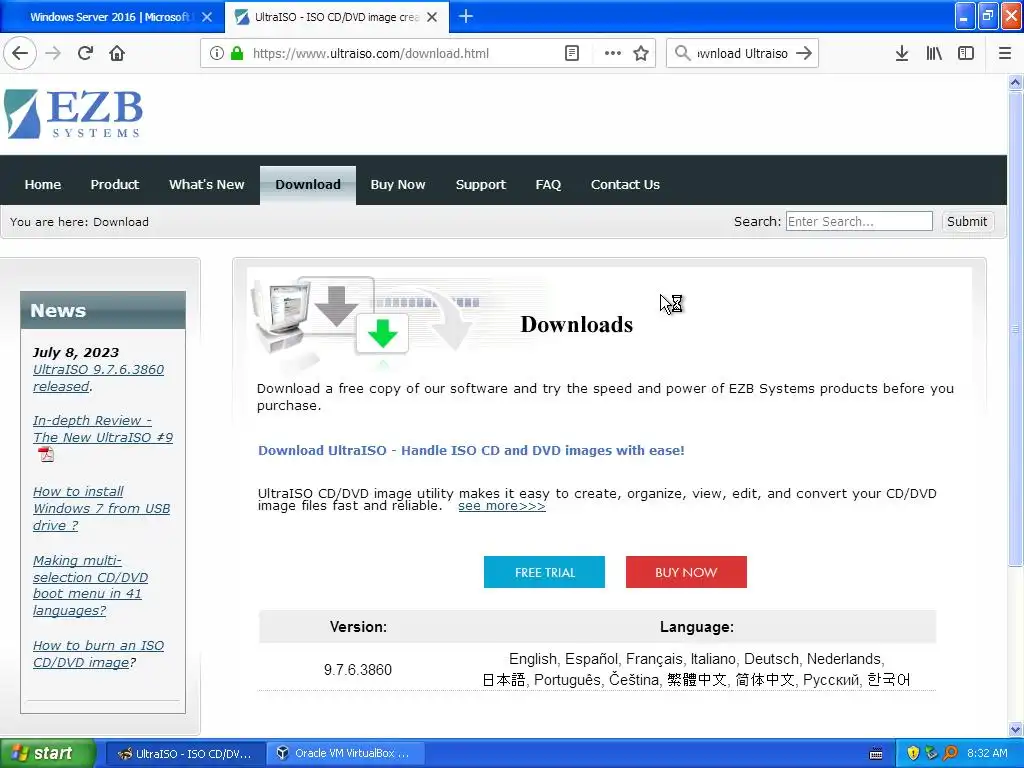Open the Library bookshelf icon

(934, 53)
